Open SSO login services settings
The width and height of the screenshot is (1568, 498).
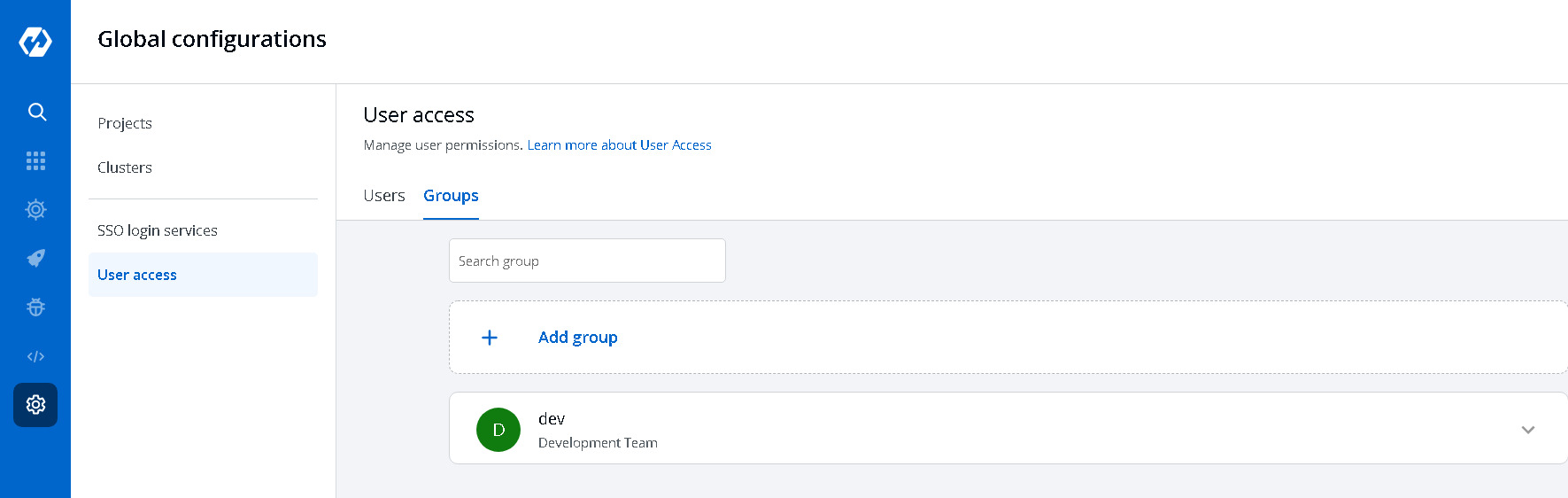[x=158, y=230]
